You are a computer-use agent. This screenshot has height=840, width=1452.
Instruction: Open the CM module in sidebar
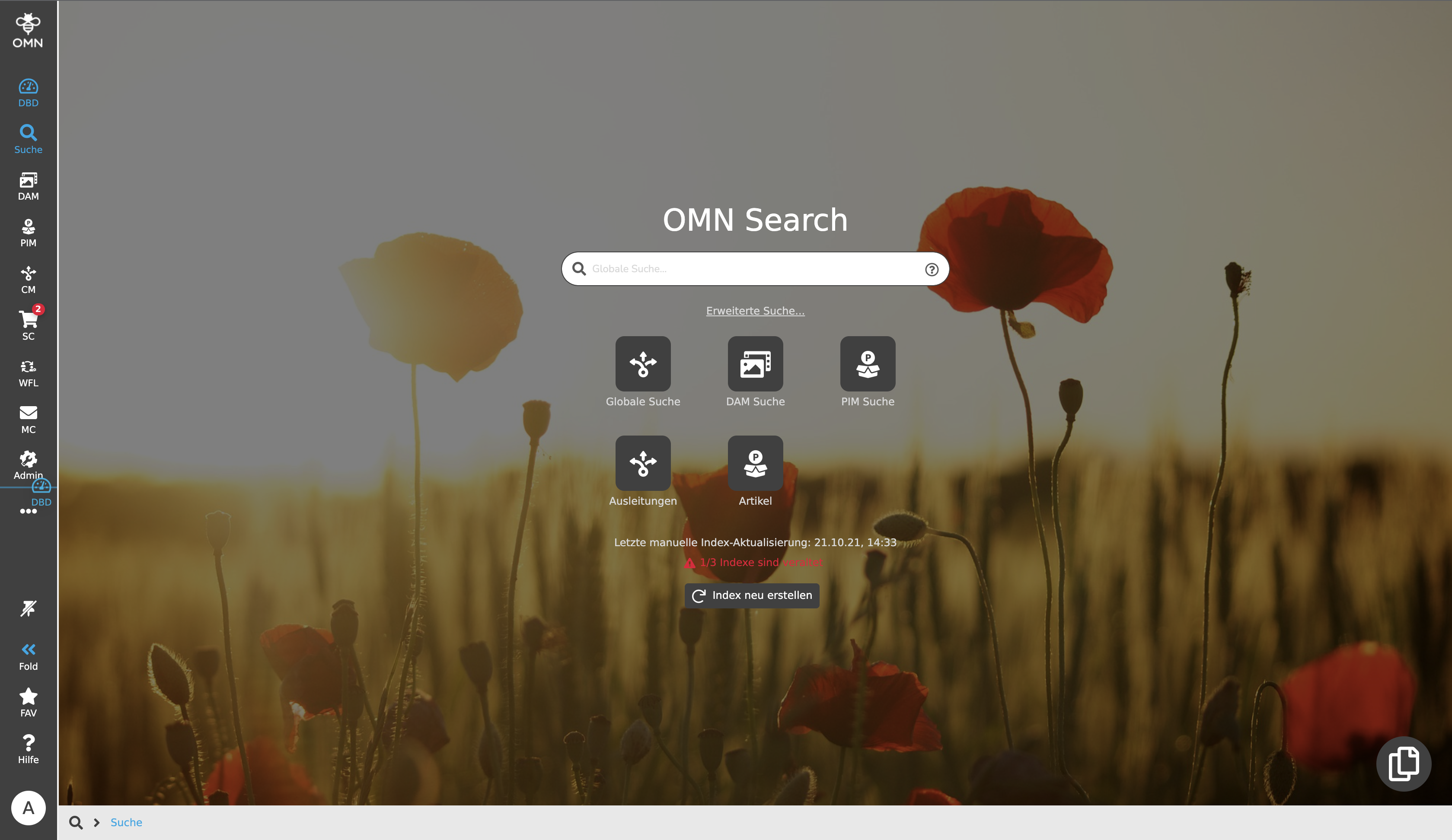(x=28, y=280)
